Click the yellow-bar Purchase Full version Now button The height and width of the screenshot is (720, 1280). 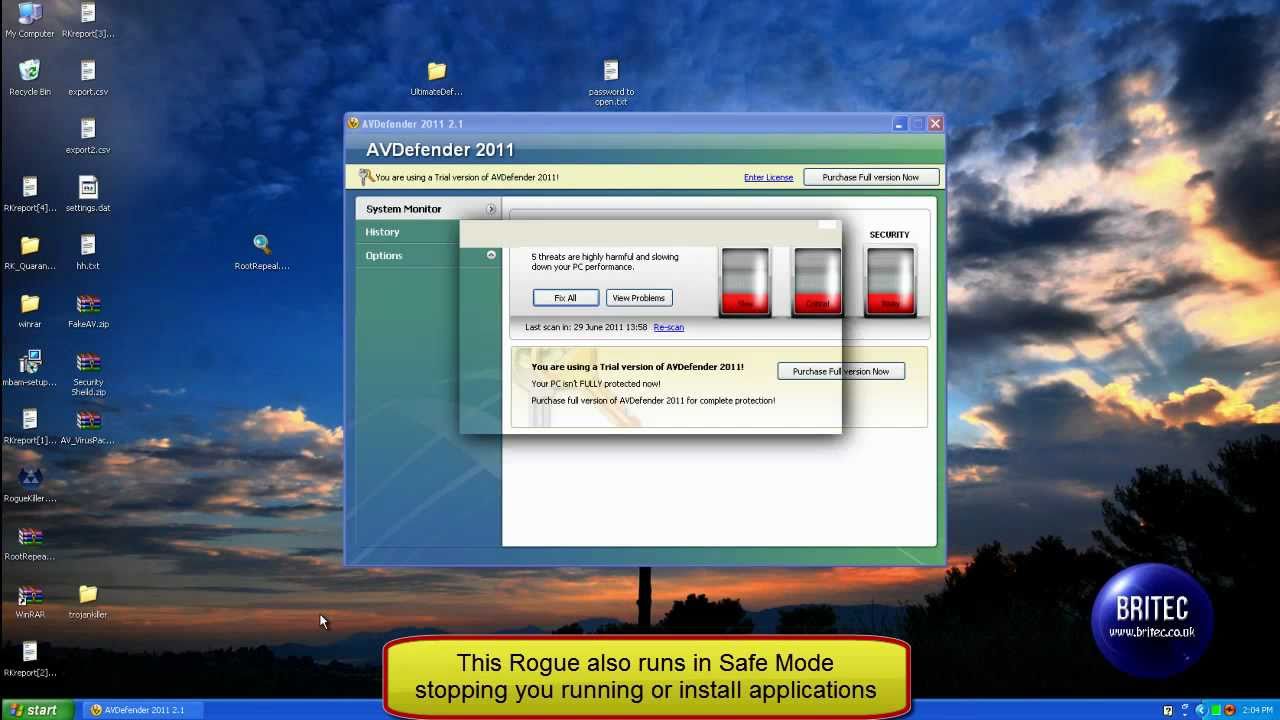coord(870,177)
